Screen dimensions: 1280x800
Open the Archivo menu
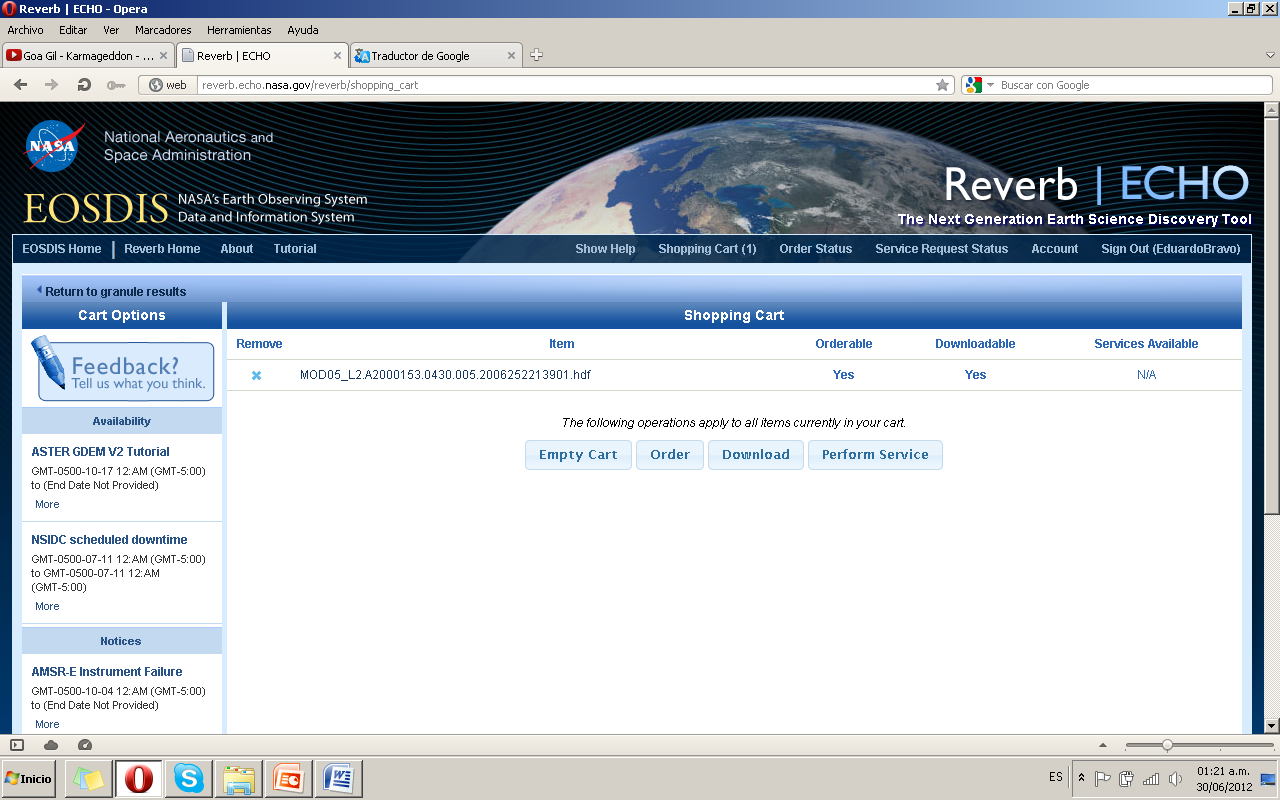coord(25,30)
